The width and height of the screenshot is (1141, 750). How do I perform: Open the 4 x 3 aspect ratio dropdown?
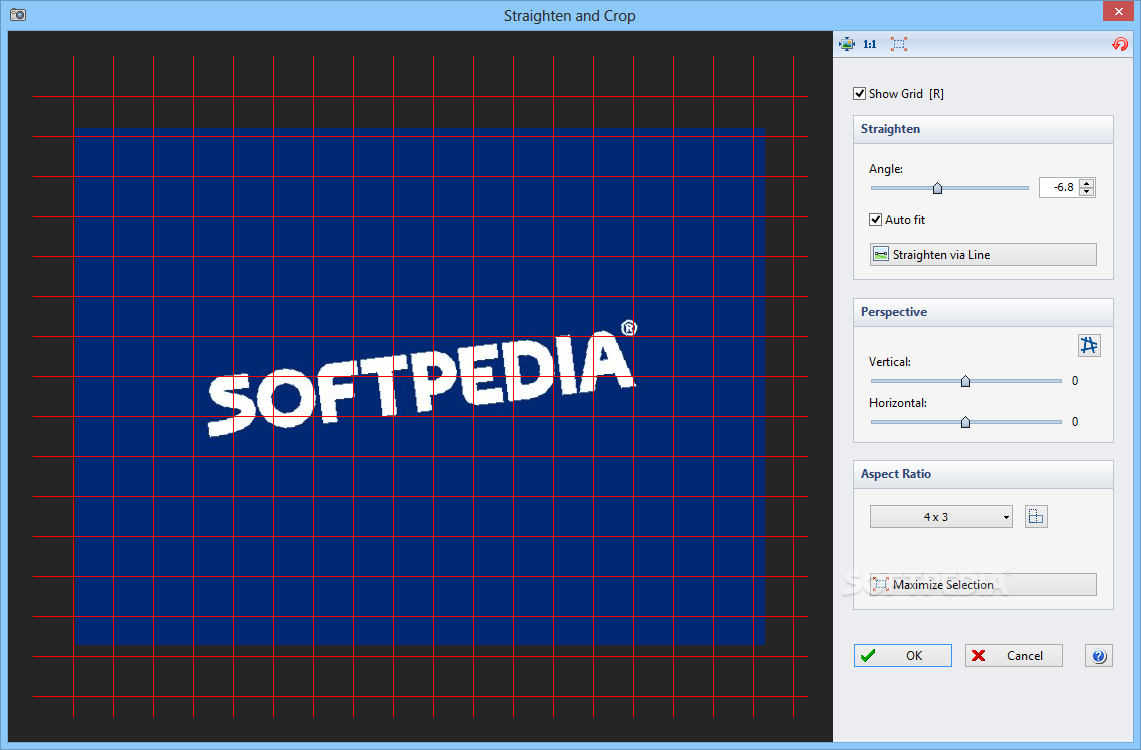point(941,516)
